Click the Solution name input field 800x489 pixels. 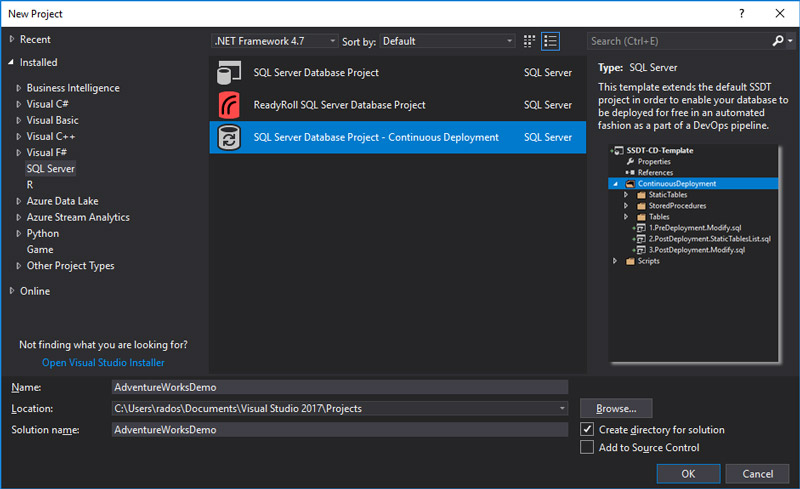click(340, 430)
